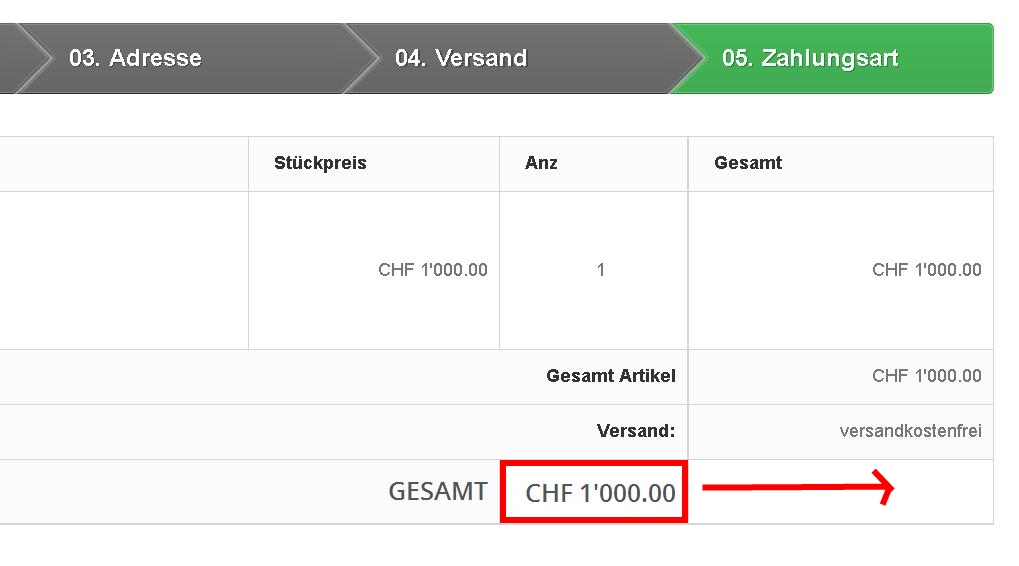Click the "Gesamt Artikel" label
Screen dimensions: 1019x566
[x=611, y=376]
